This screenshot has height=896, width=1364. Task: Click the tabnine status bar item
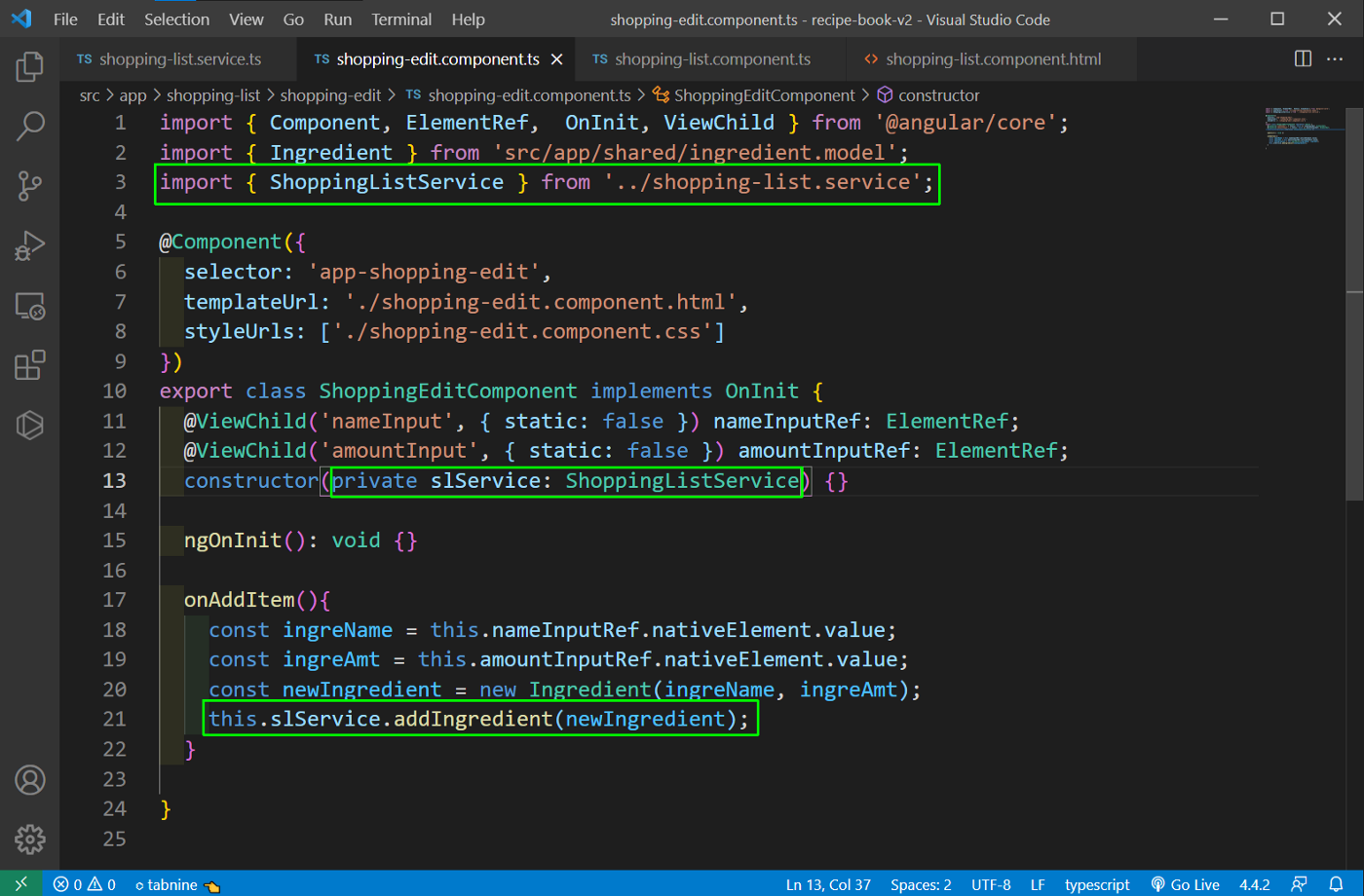point(177,884)
